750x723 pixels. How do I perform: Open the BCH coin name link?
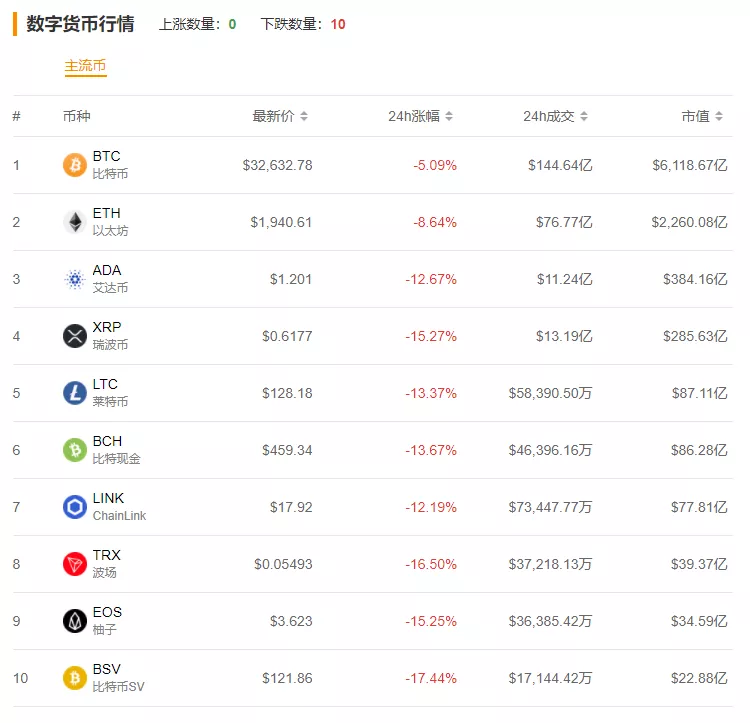coord(107,441)
